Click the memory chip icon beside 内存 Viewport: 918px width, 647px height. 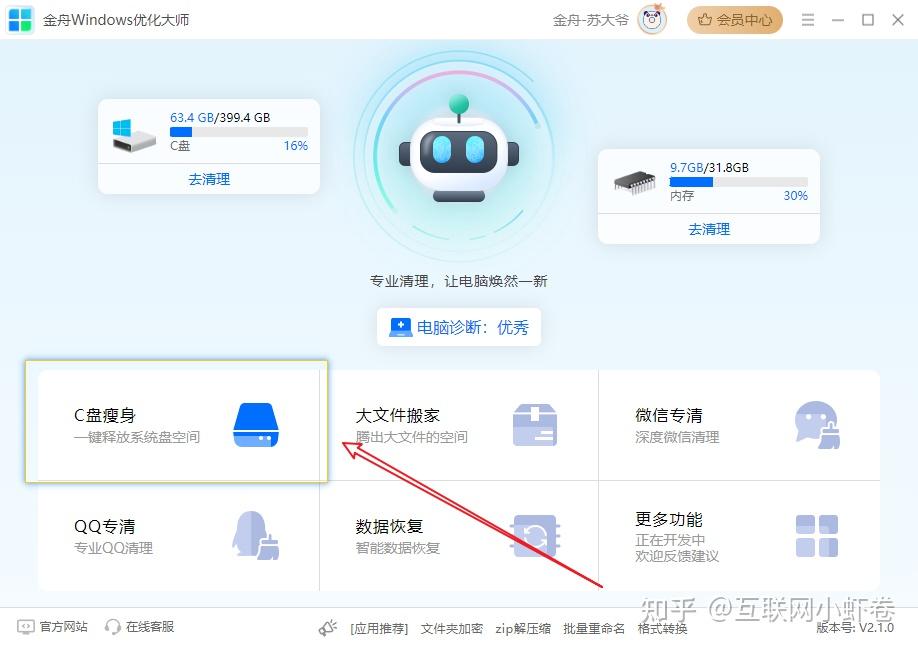(636, 183)
